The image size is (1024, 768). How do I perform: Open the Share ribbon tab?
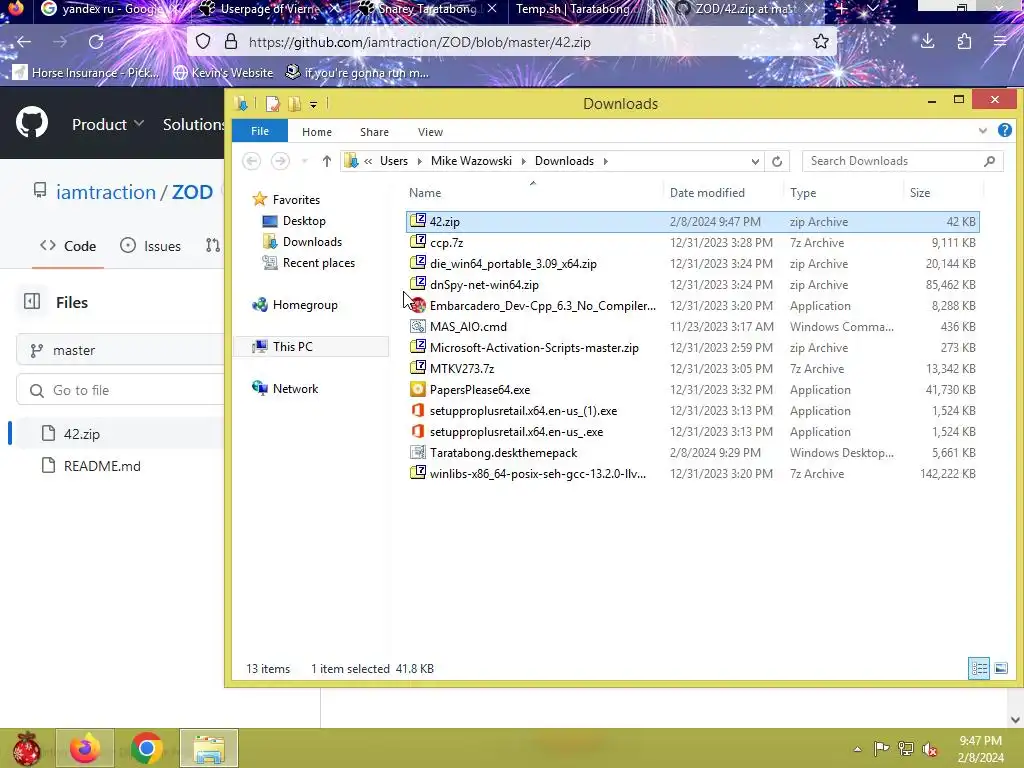tap(374, 132)
